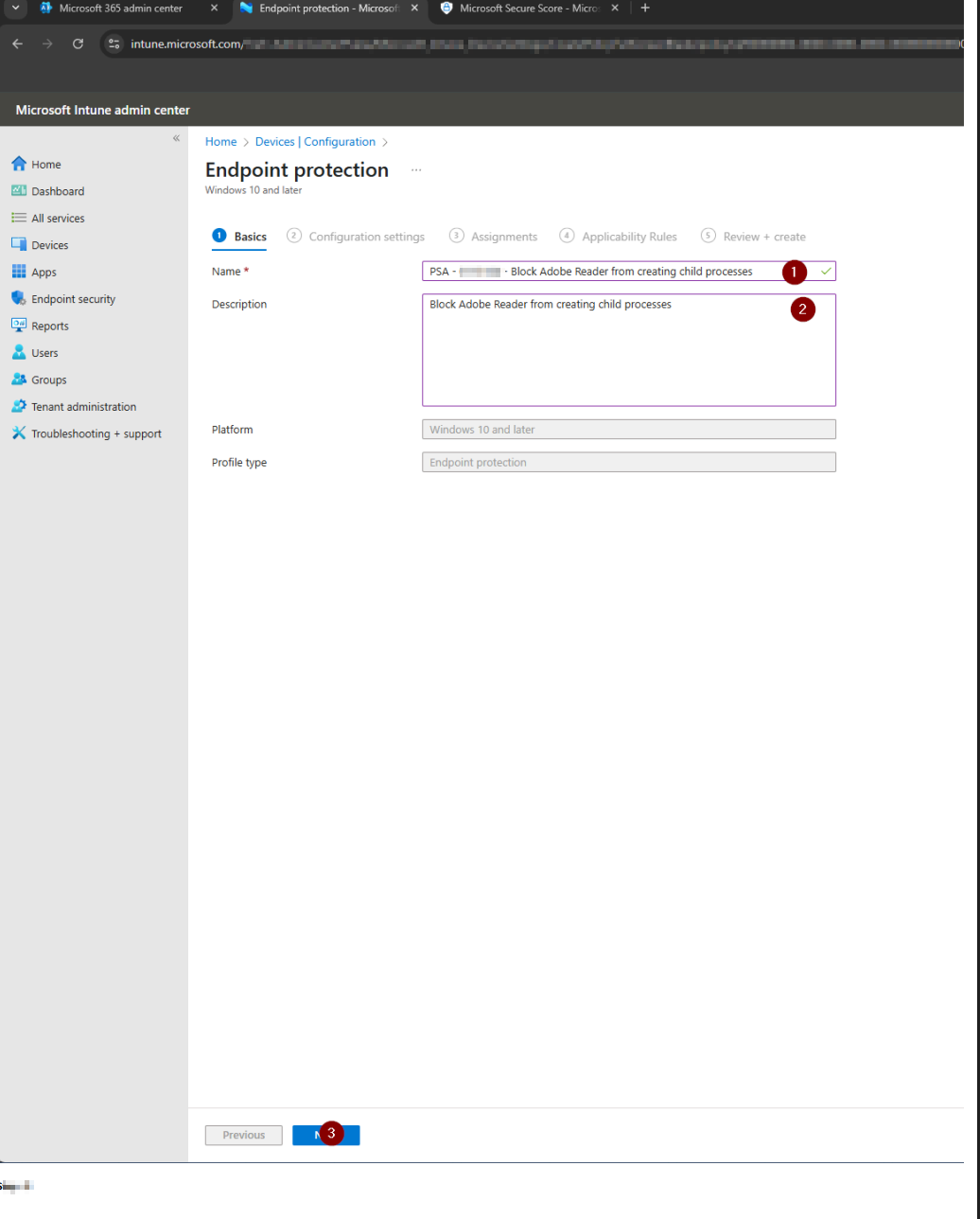Click the Devices | Configuration breadcrumb

tap(315, 142)
